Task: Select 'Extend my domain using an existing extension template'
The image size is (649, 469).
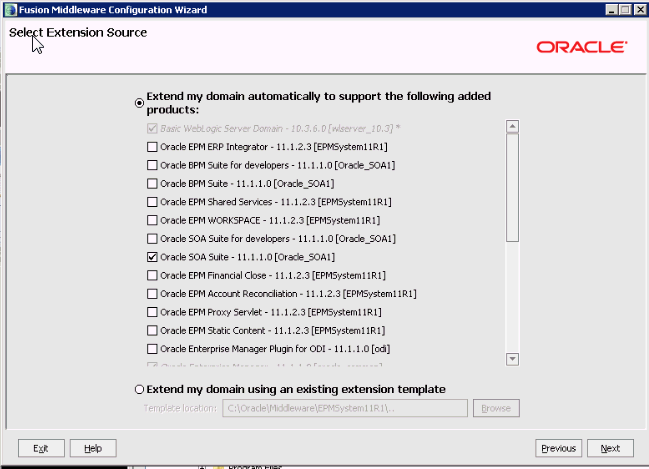Action: (139, 390)
